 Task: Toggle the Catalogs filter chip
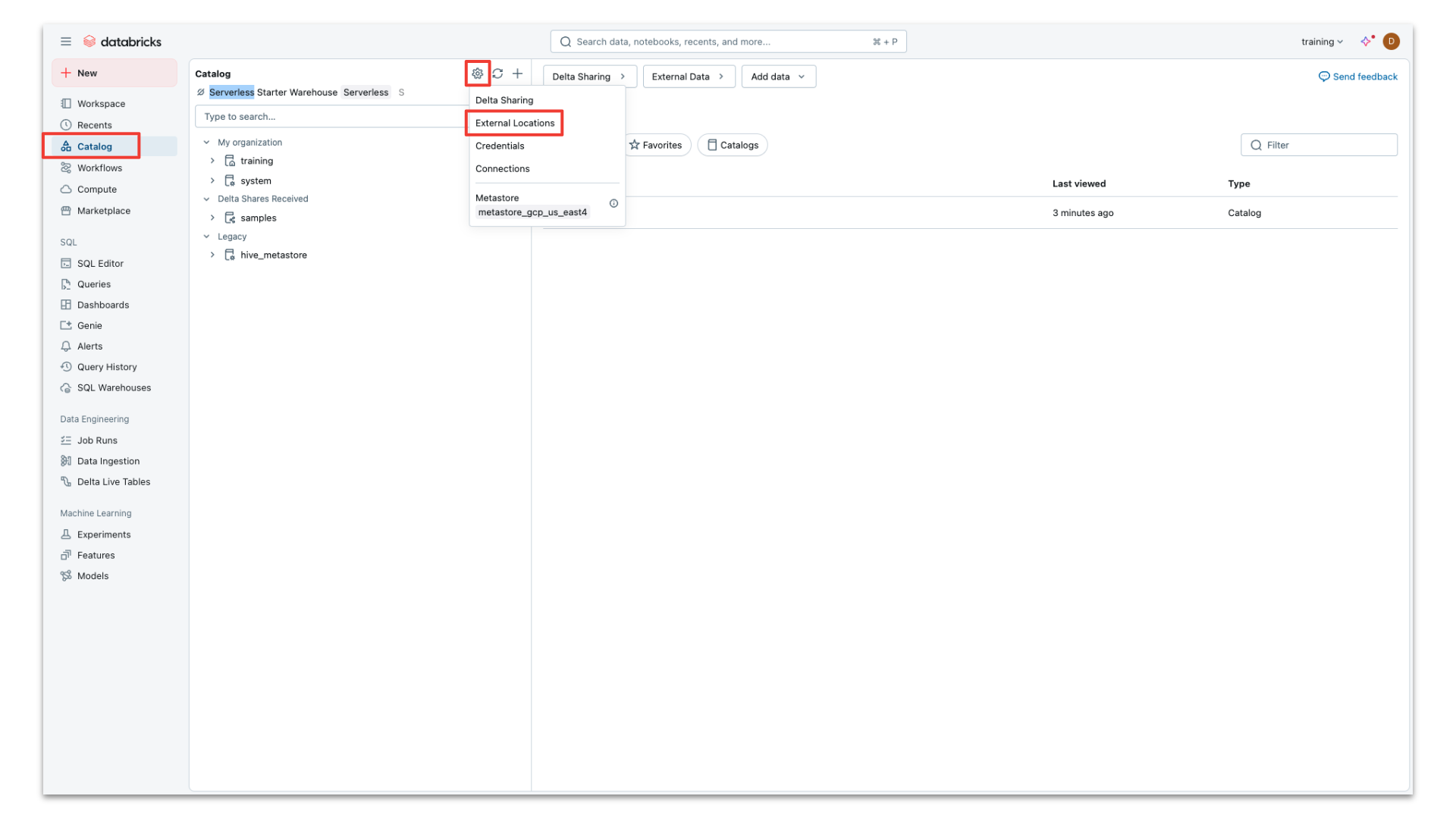[733, 146]
